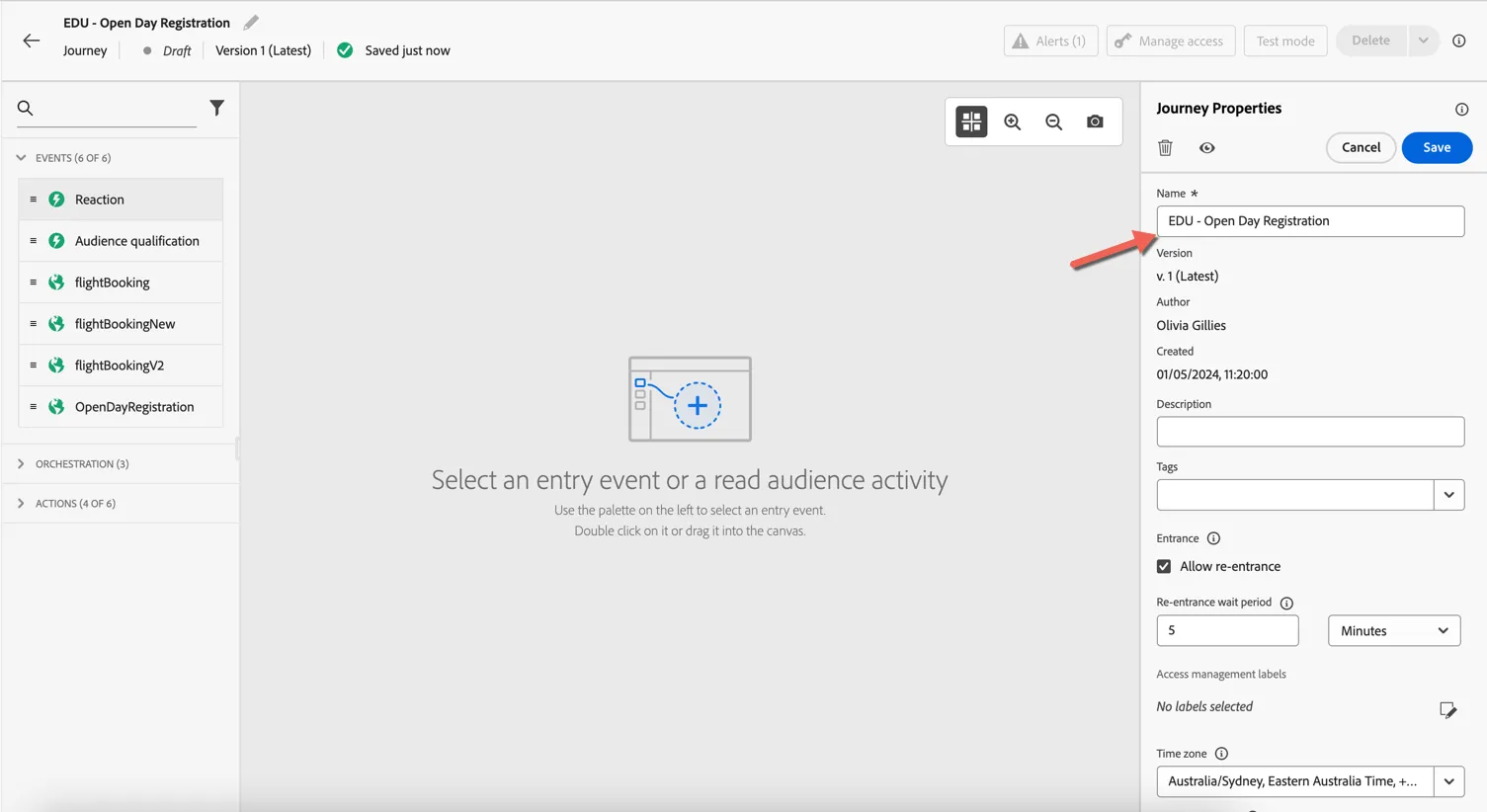Image resolution: width=1487 pixels, height=812 pixels.
Task: Click Manage access
Action: (1171, 41)
